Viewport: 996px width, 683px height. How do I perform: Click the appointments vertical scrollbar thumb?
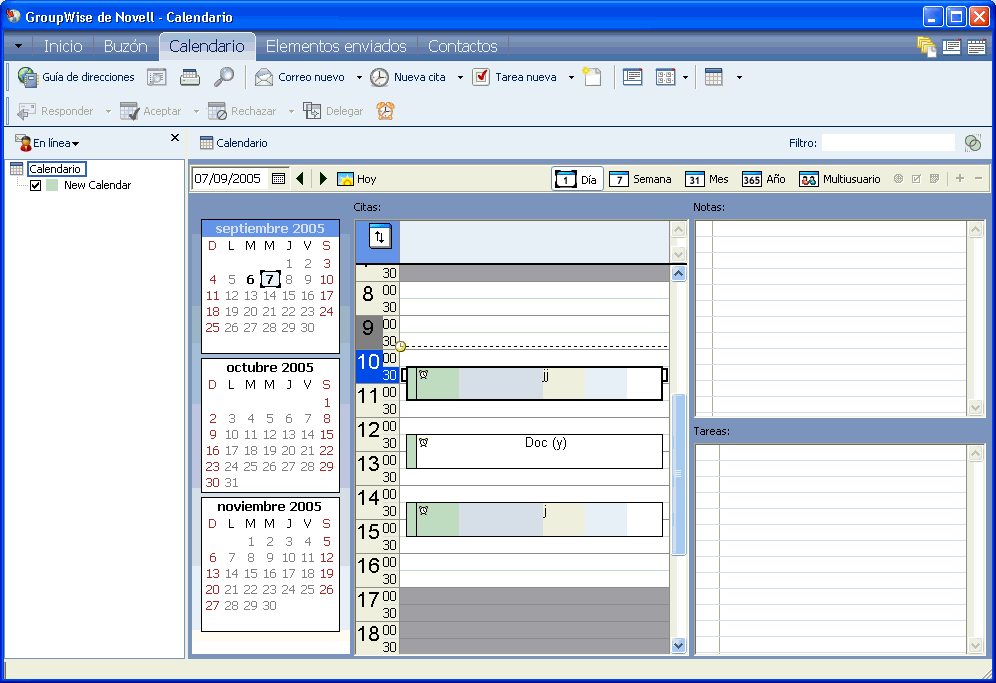678,474
